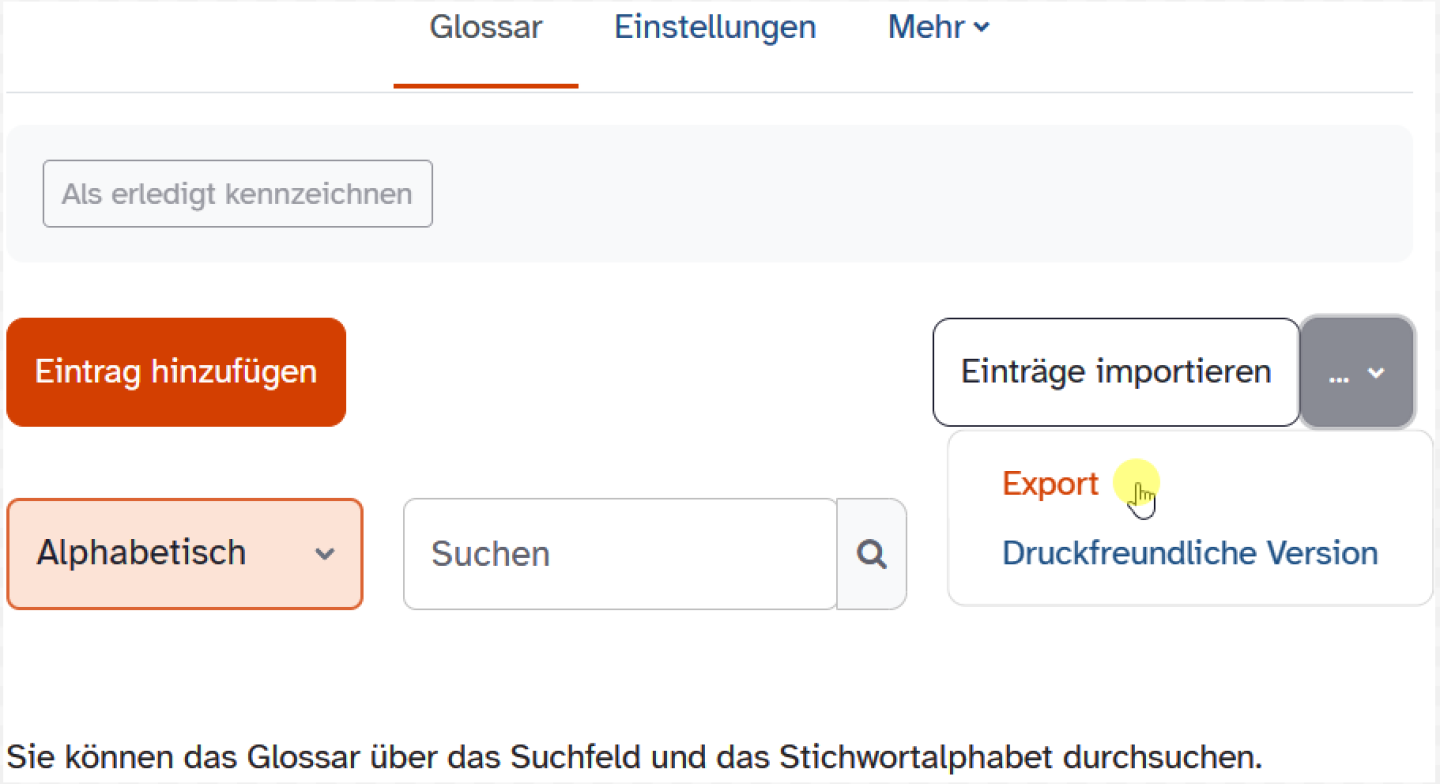Click the chevron on the grey ellipsis button

pos(1376,373)
